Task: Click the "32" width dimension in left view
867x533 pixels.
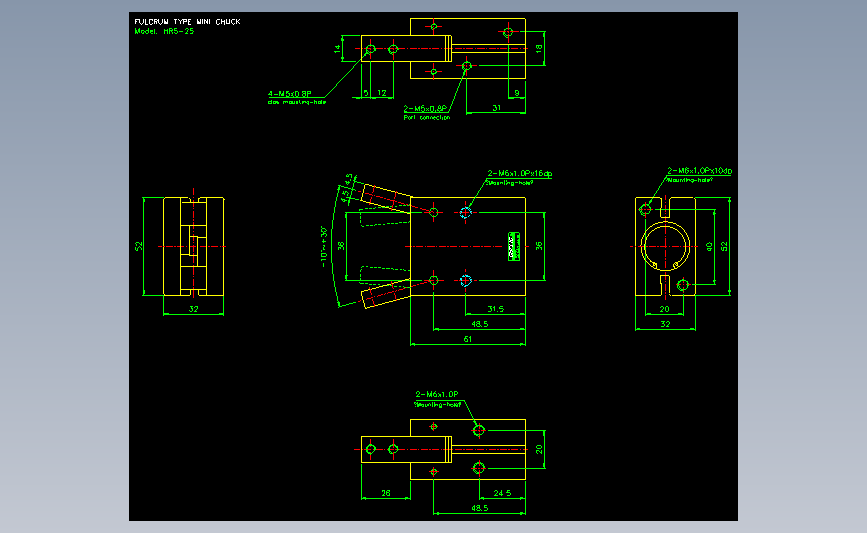Action: click(194, 309)
